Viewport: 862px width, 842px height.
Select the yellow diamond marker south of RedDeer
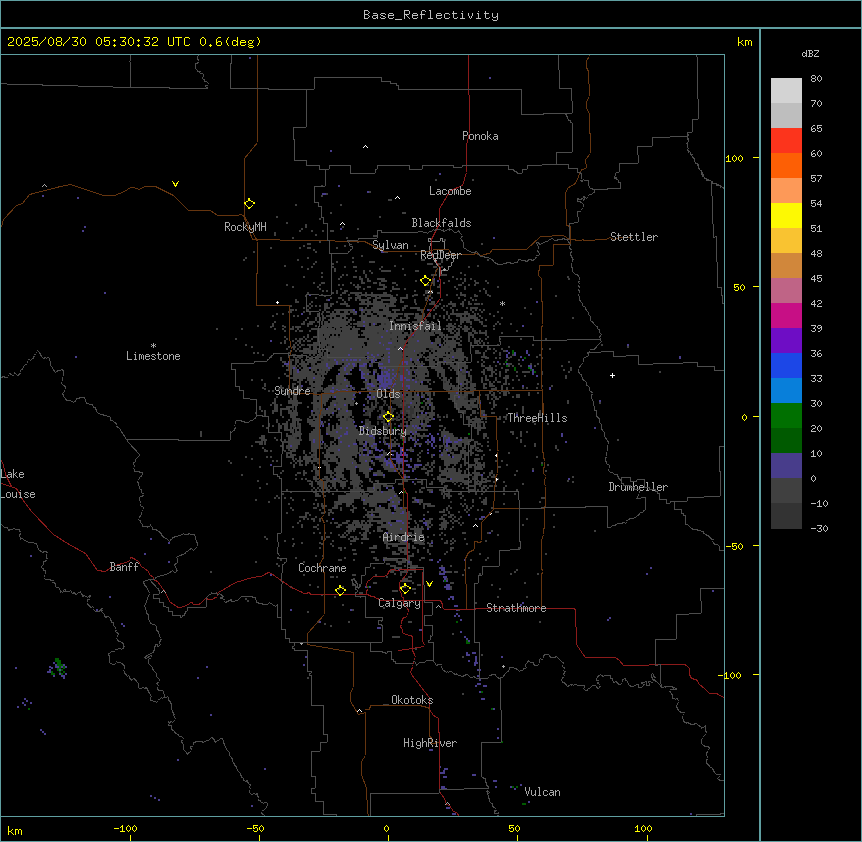[x=426, y=281]
